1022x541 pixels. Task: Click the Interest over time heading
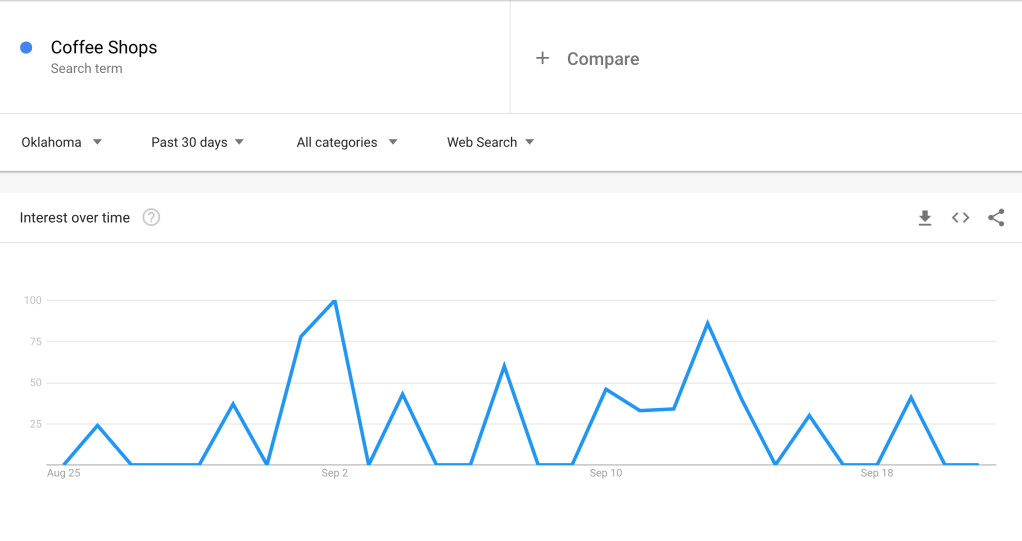coord(75,218)
